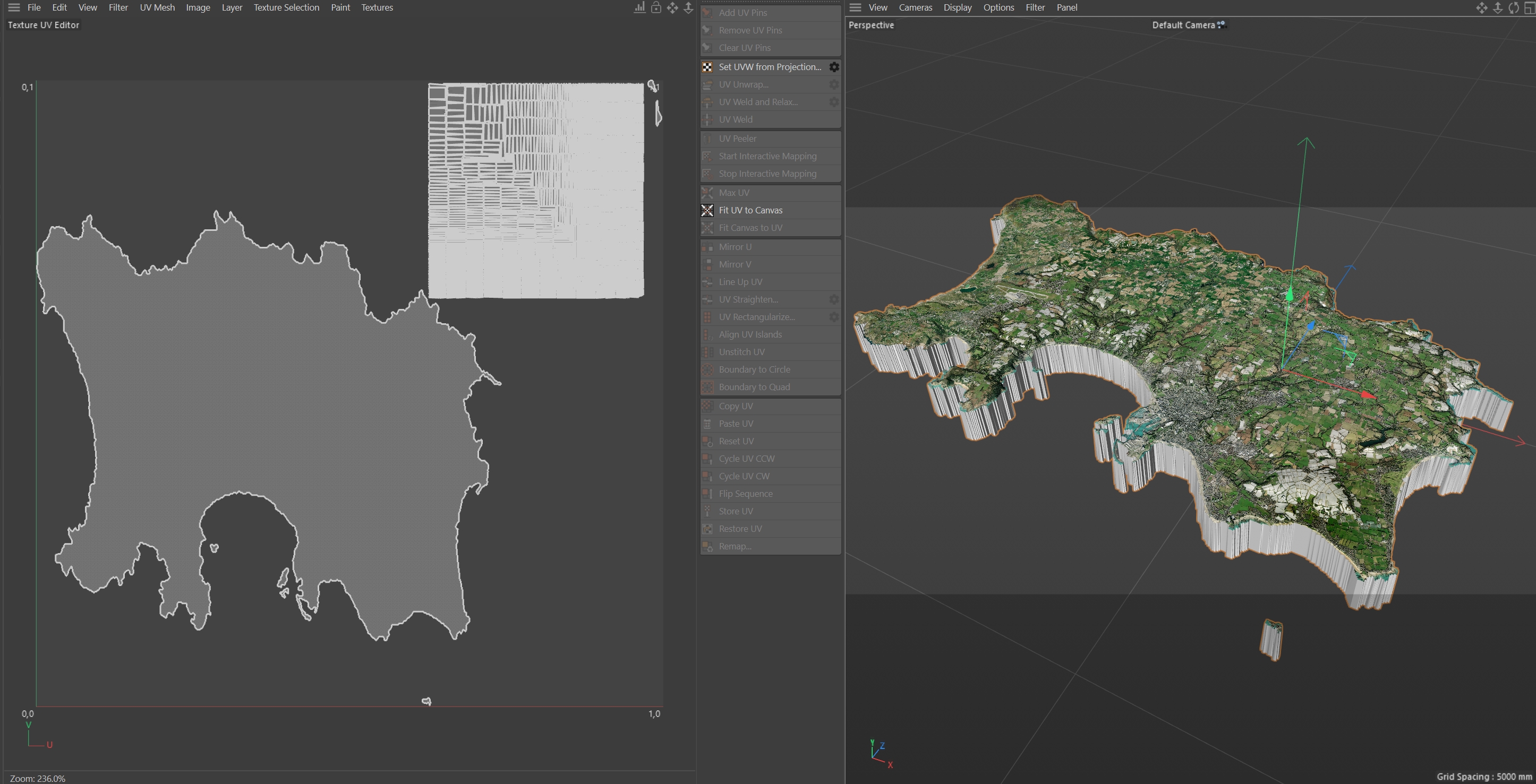Viewport: 1536px width, 784px height.
Task: Click the zoom arrow icon in UV editor header
Action: coord(688,8)
